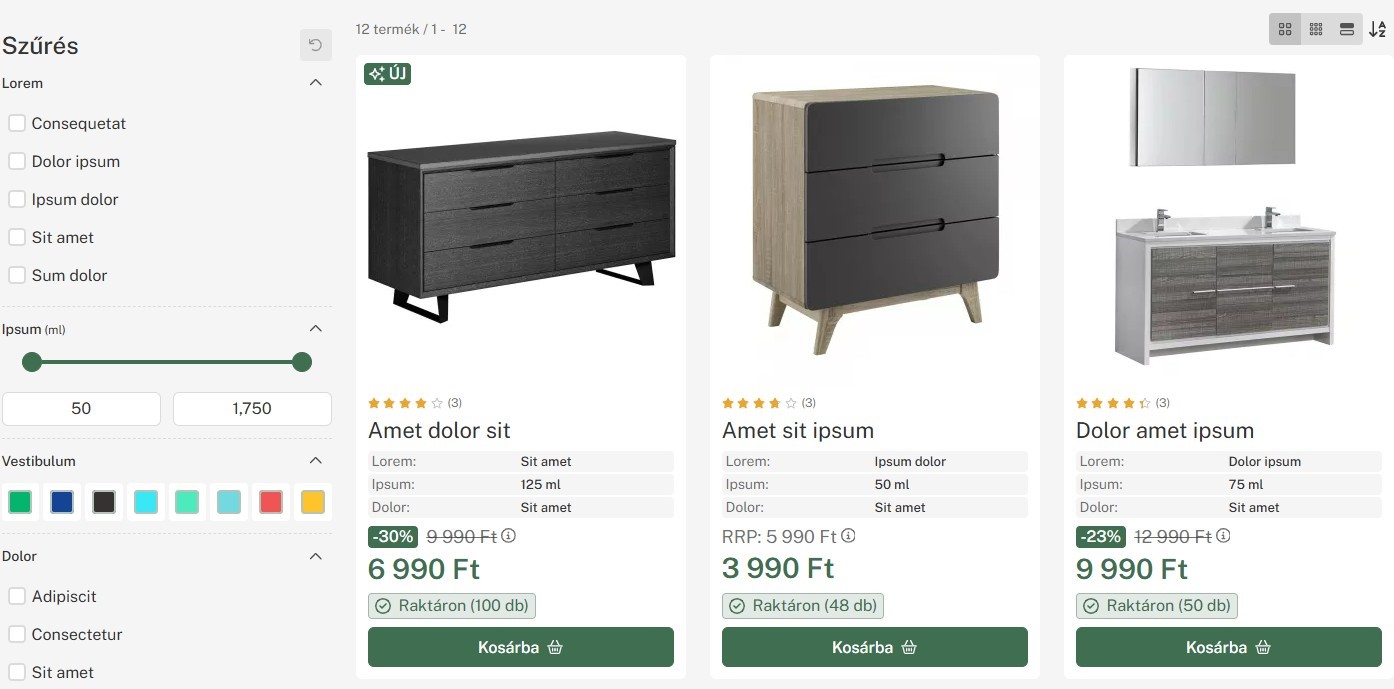Image resolution: width=1394 pixels, height=689 pixels.
Task: Switch to two-column grid view
Action: 1285,29
